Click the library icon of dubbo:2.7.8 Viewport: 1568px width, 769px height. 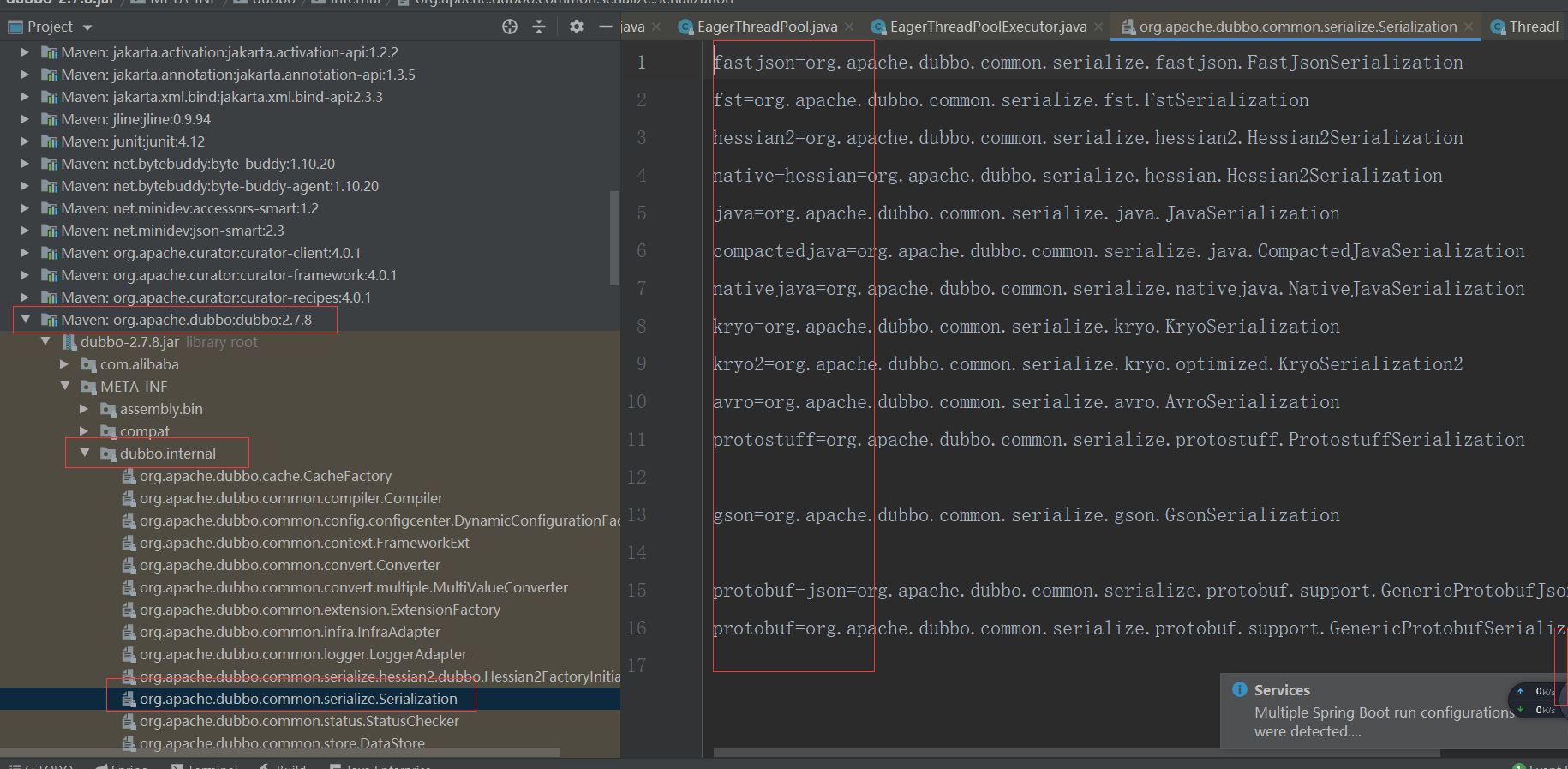[x=50, y=320]
